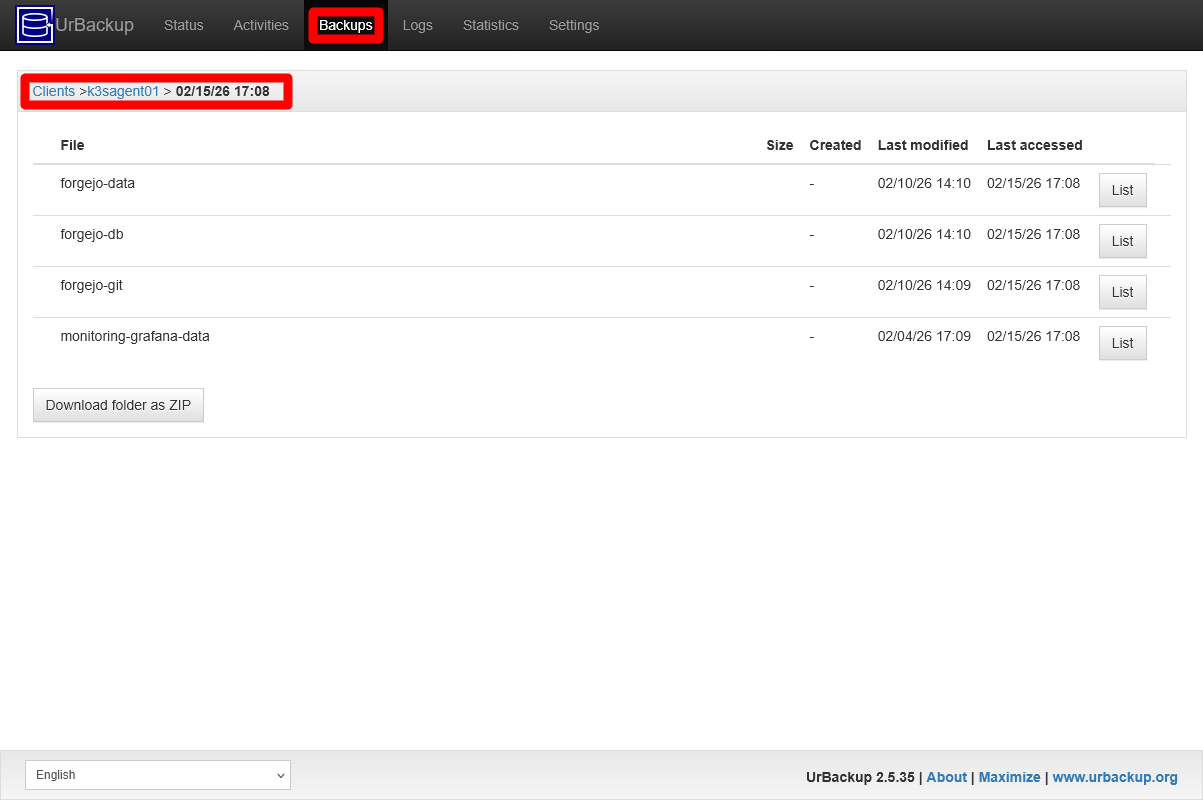
Task: Sort backups by the File column header
Action: [72, 145]
